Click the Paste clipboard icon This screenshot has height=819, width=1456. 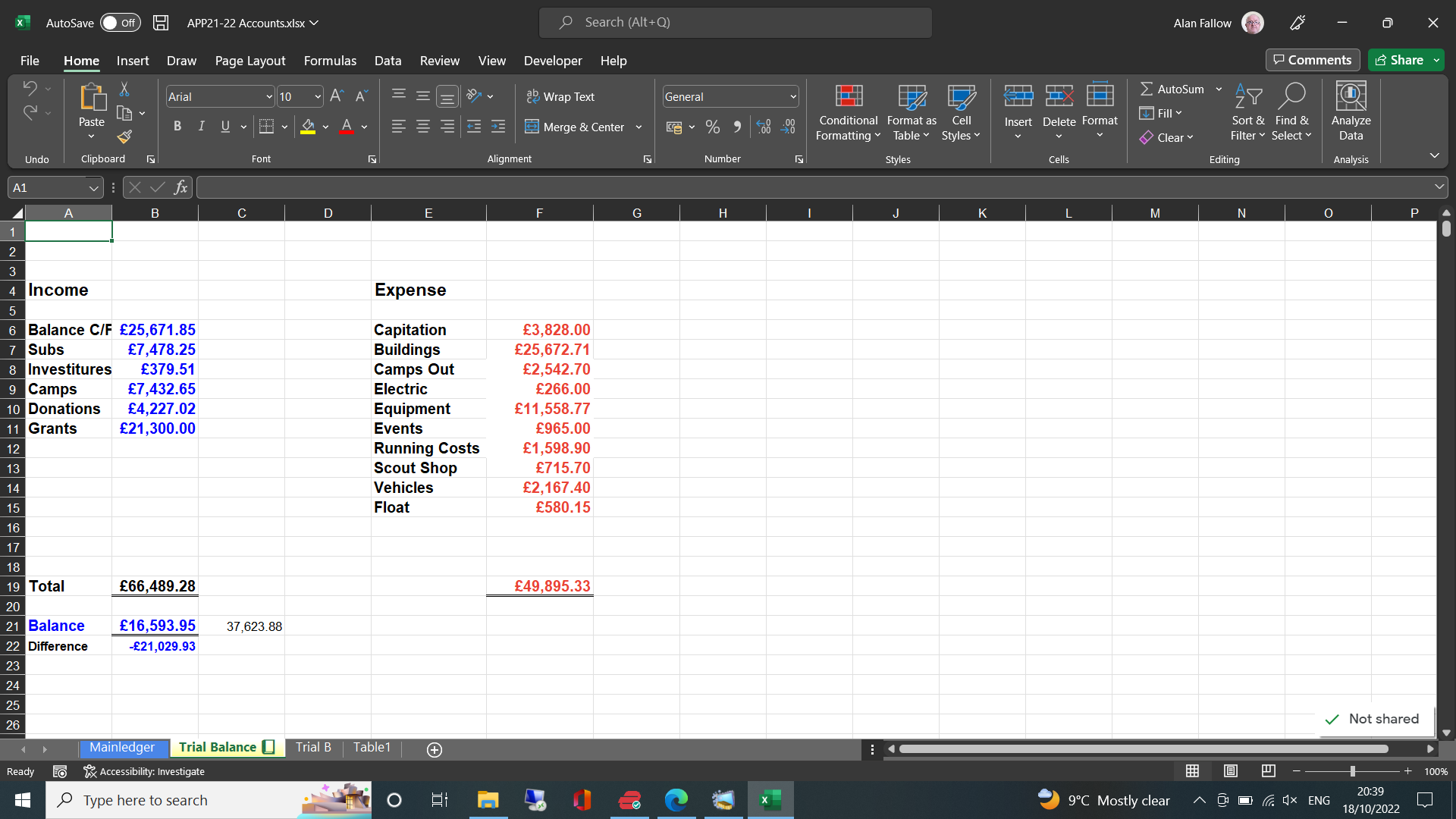(92, 97)
